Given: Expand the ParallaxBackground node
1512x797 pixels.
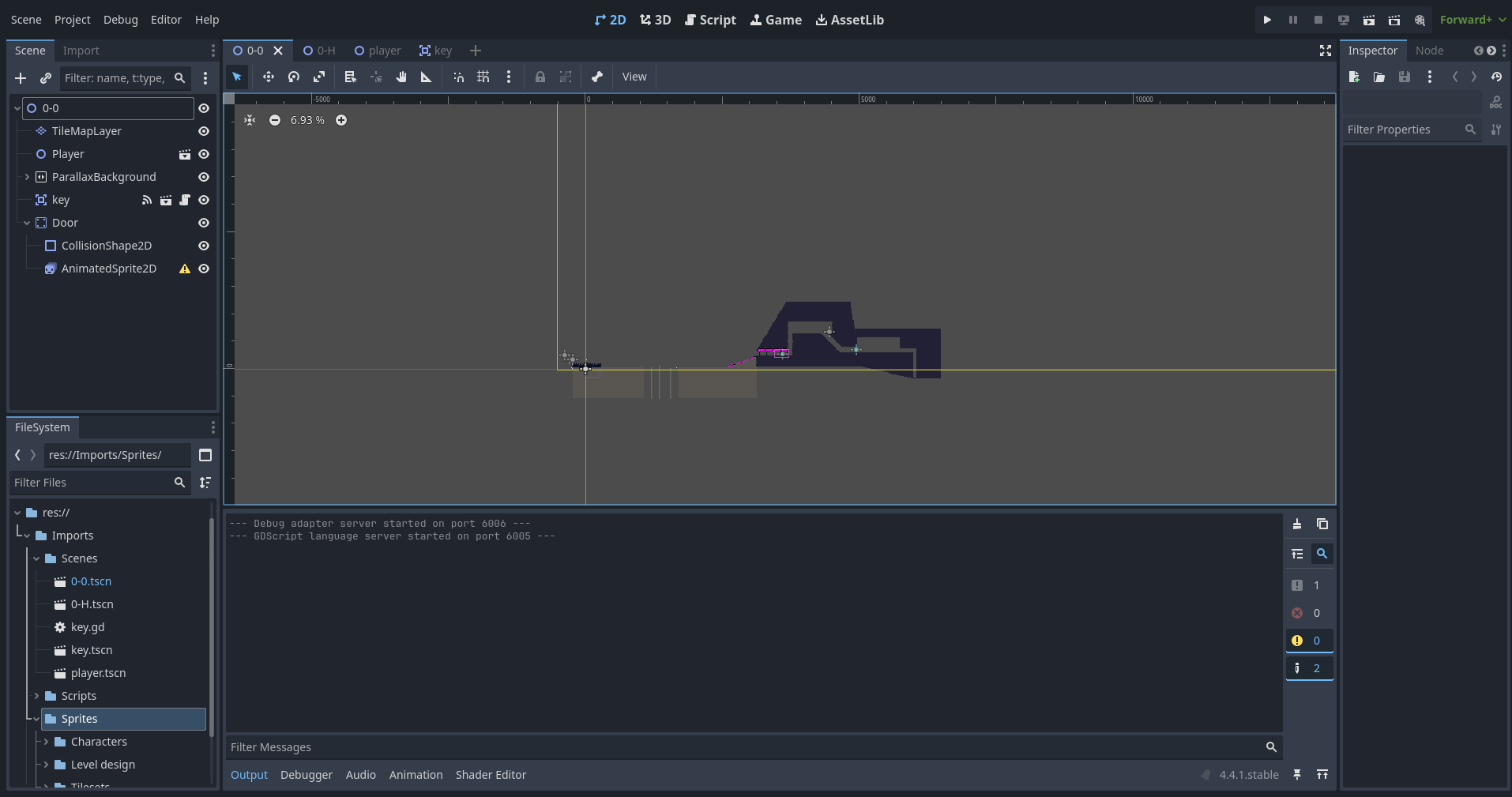Looking at the screenshot, I should (27, 177).
